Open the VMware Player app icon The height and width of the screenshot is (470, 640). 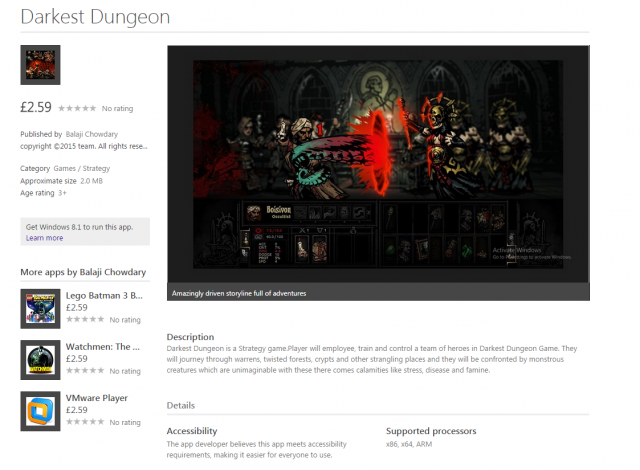pos(40,411)
